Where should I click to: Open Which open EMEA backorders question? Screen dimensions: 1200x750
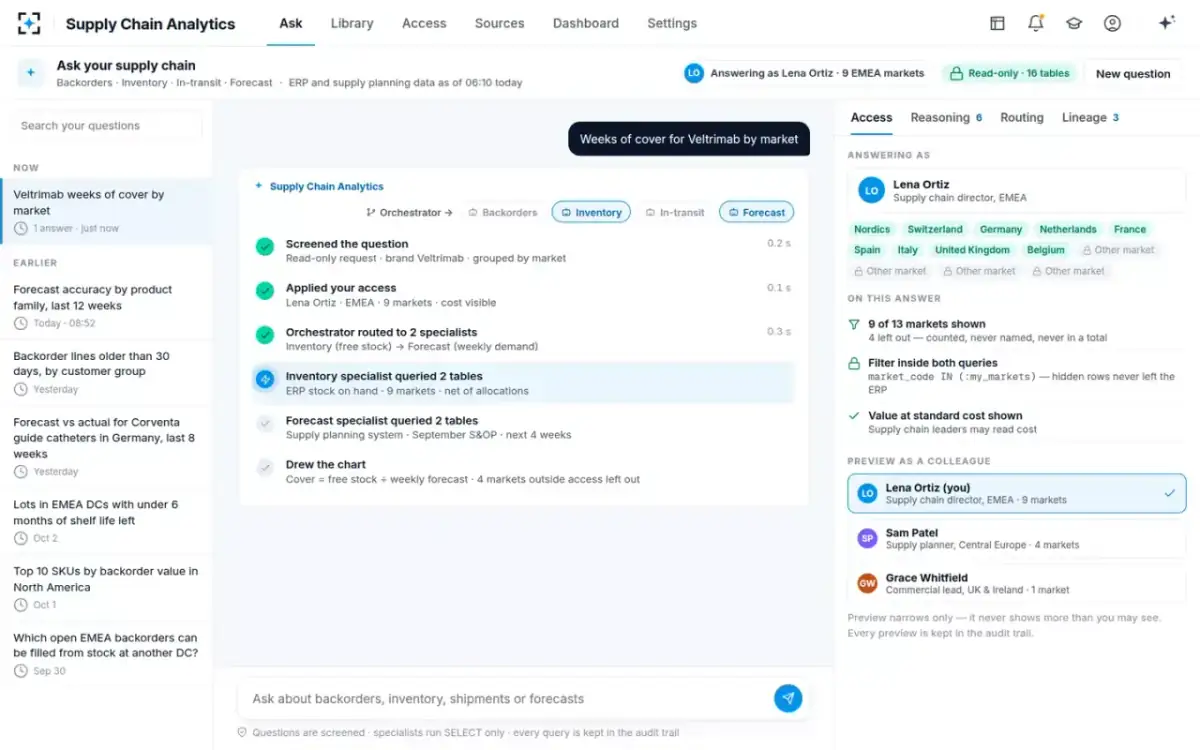click(x=106, y=654)
